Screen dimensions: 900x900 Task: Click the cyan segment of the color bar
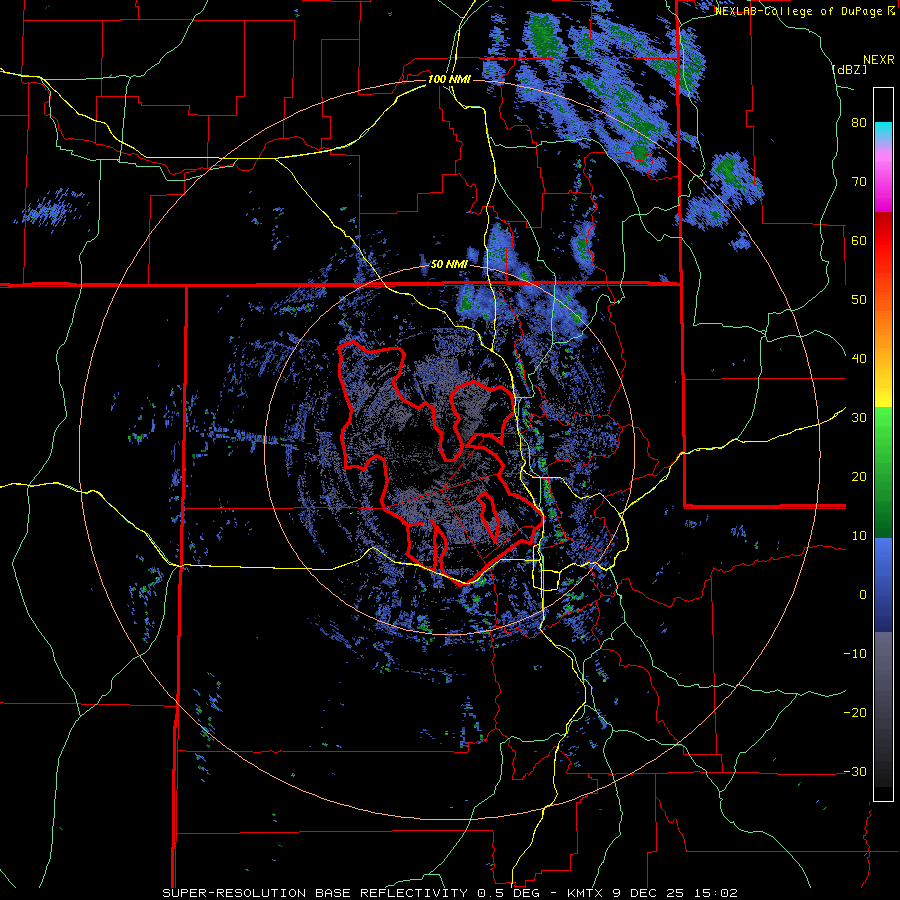point(883,131)
